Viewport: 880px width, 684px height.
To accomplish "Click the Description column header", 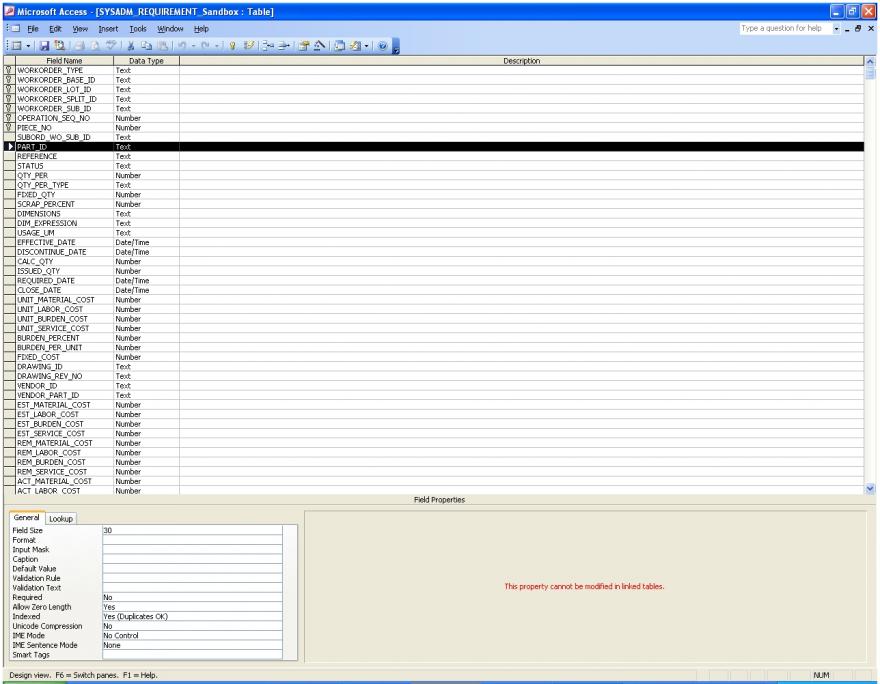I will (521, 61).
